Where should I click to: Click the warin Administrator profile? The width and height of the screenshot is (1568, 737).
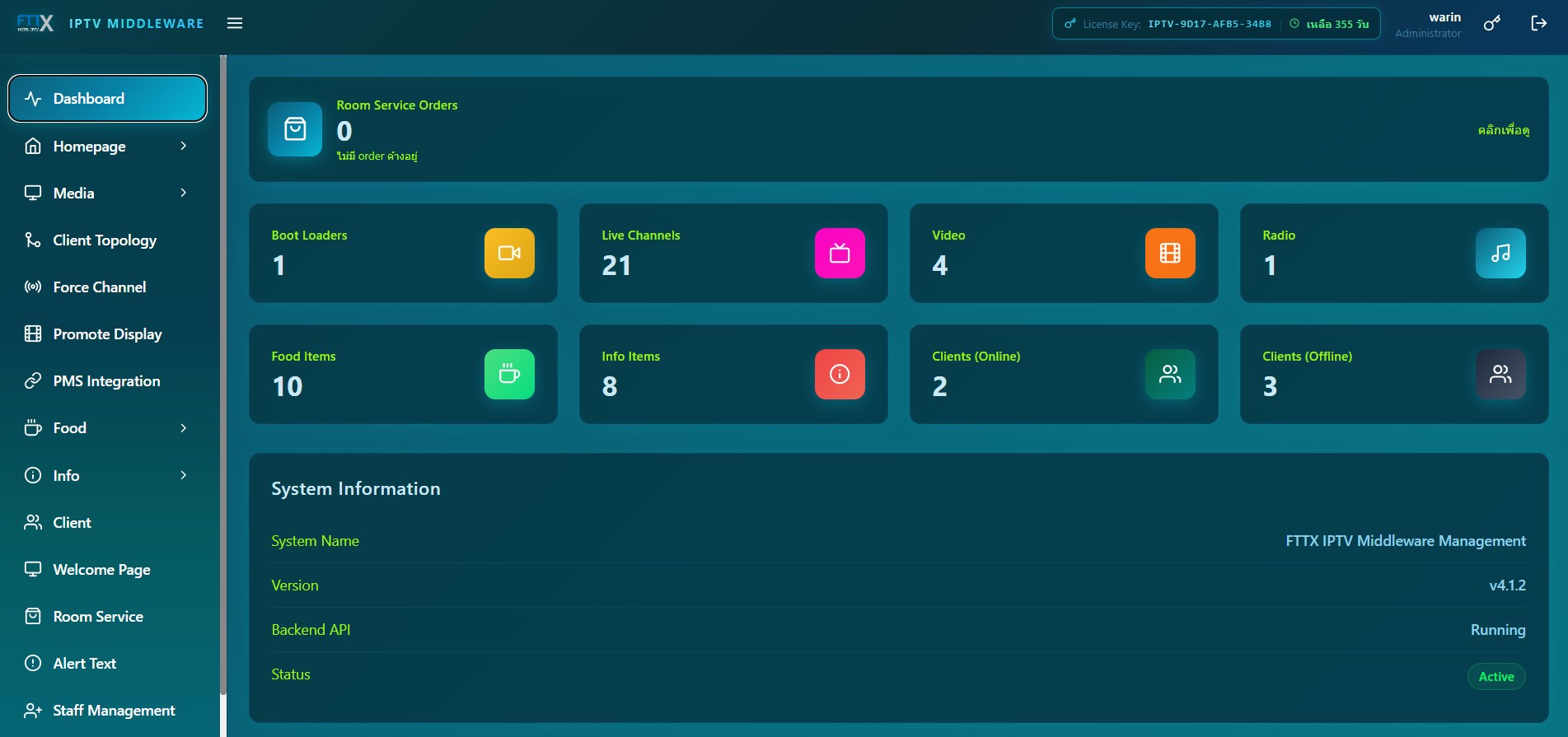(1428, 24)
